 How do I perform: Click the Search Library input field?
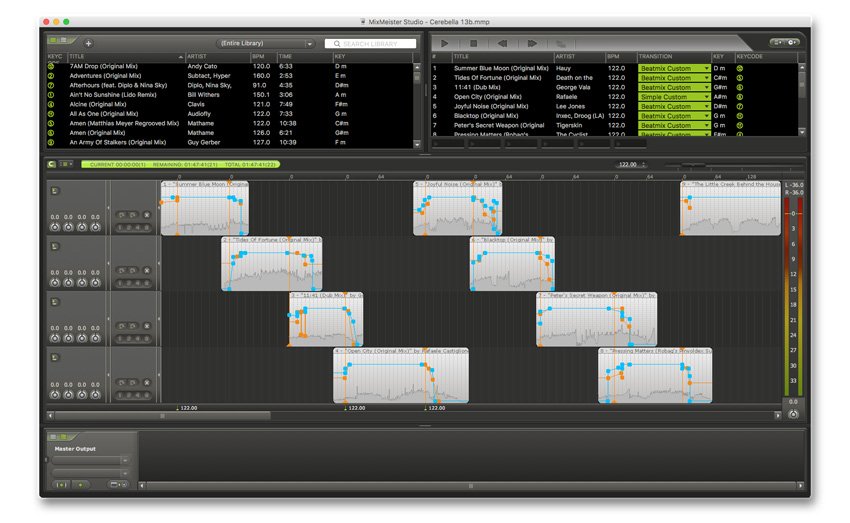click(370, 44)
